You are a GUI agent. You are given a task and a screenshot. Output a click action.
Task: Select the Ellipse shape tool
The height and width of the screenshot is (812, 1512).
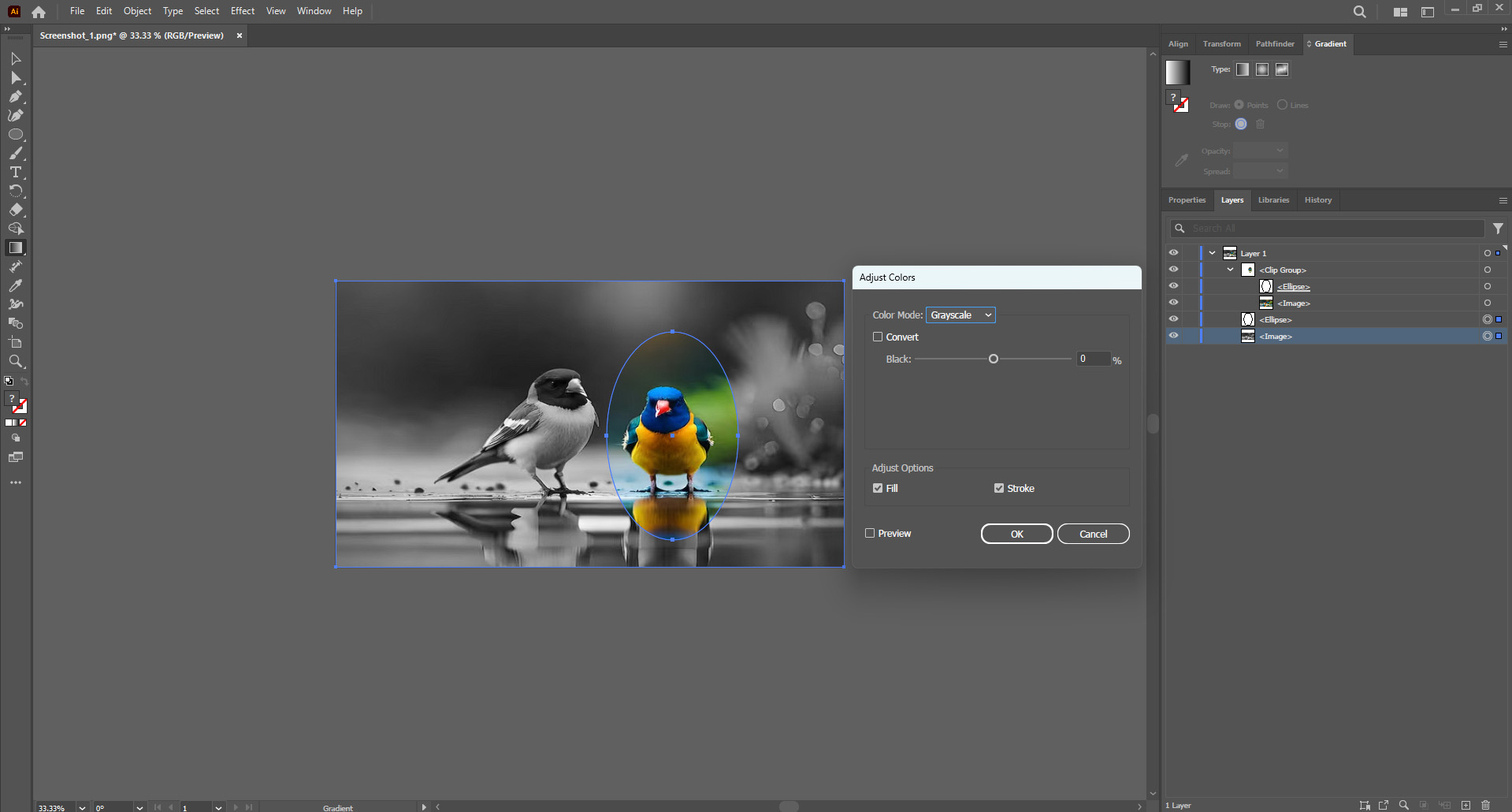pos(16,134)
